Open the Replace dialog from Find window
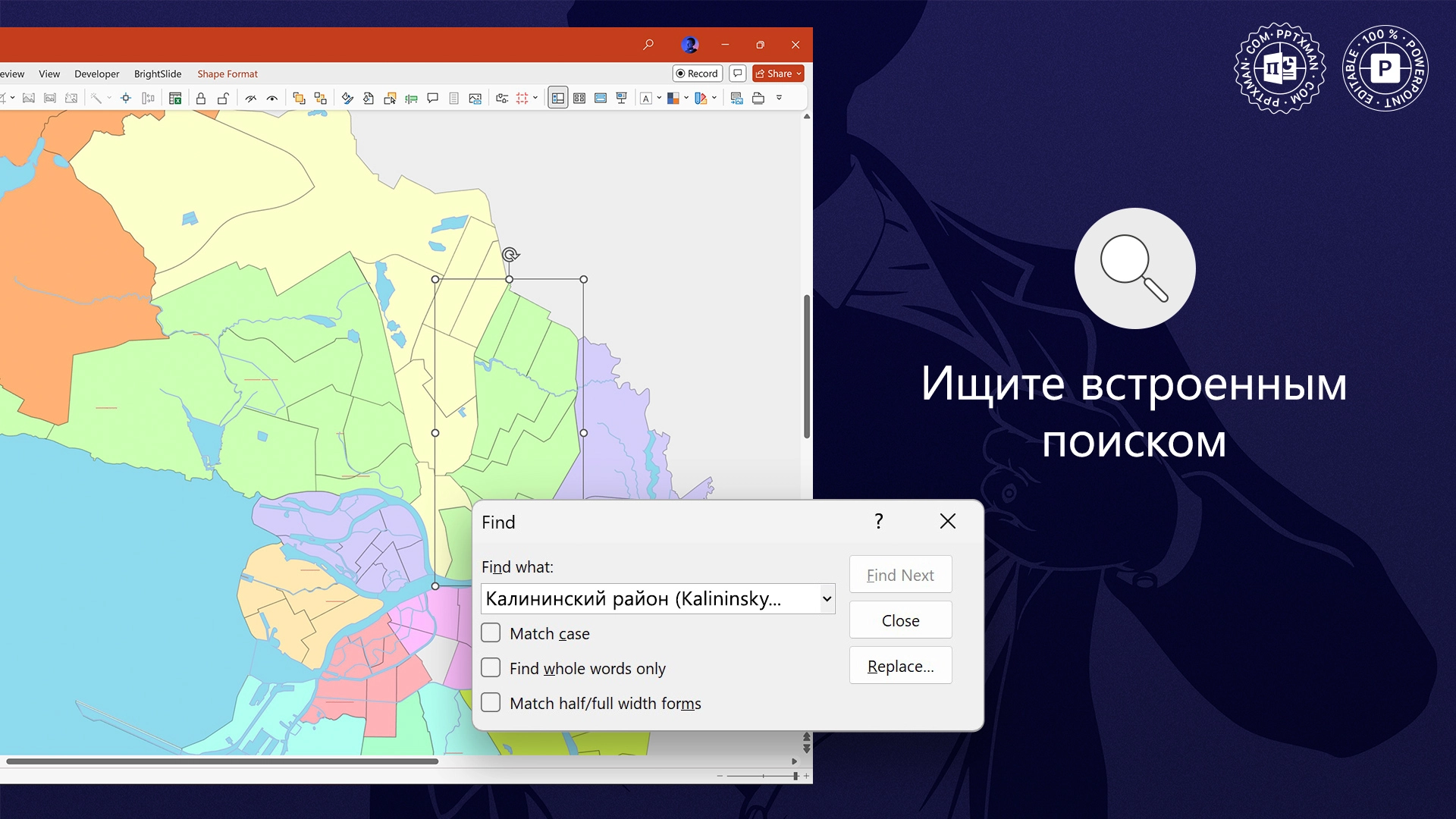 pos(900,665)
